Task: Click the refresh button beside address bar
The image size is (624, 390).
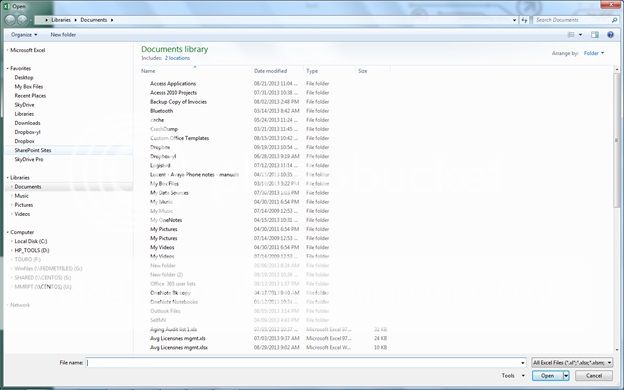Action: [x=524, y=20]
